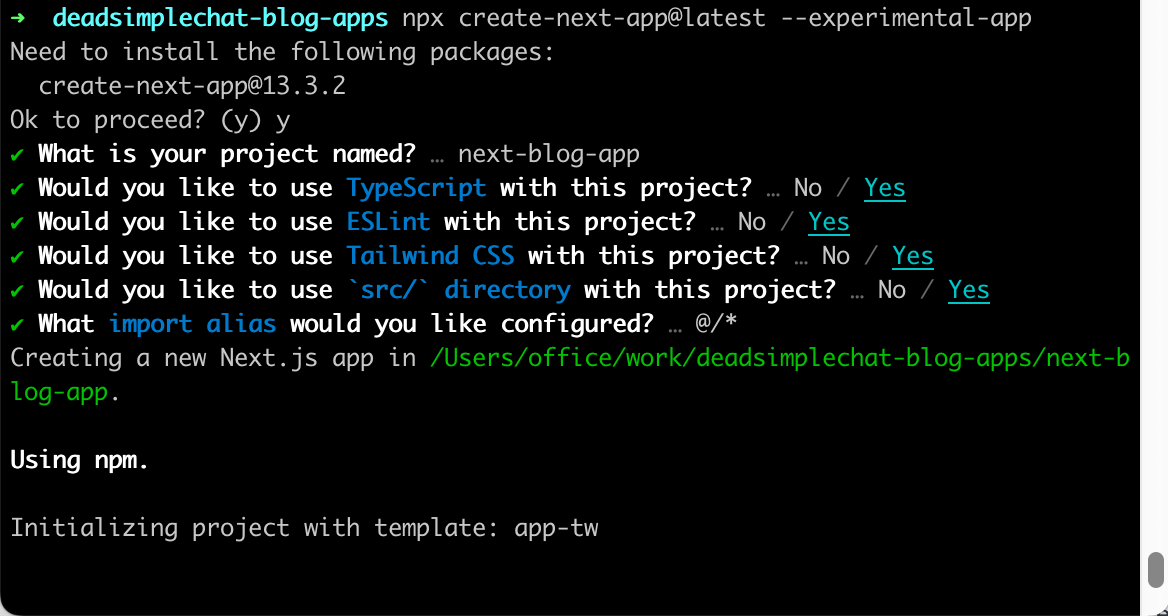The width and height of the screenshot is (1168, 616).
Task: Click the blue '`src/` directory' text
Action: tap(459, 290)
